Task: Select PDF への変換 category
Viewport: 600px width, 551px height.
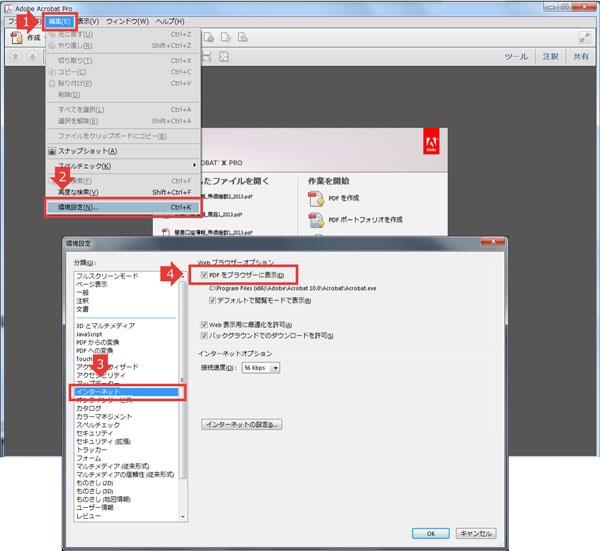Action: (95, 350)
